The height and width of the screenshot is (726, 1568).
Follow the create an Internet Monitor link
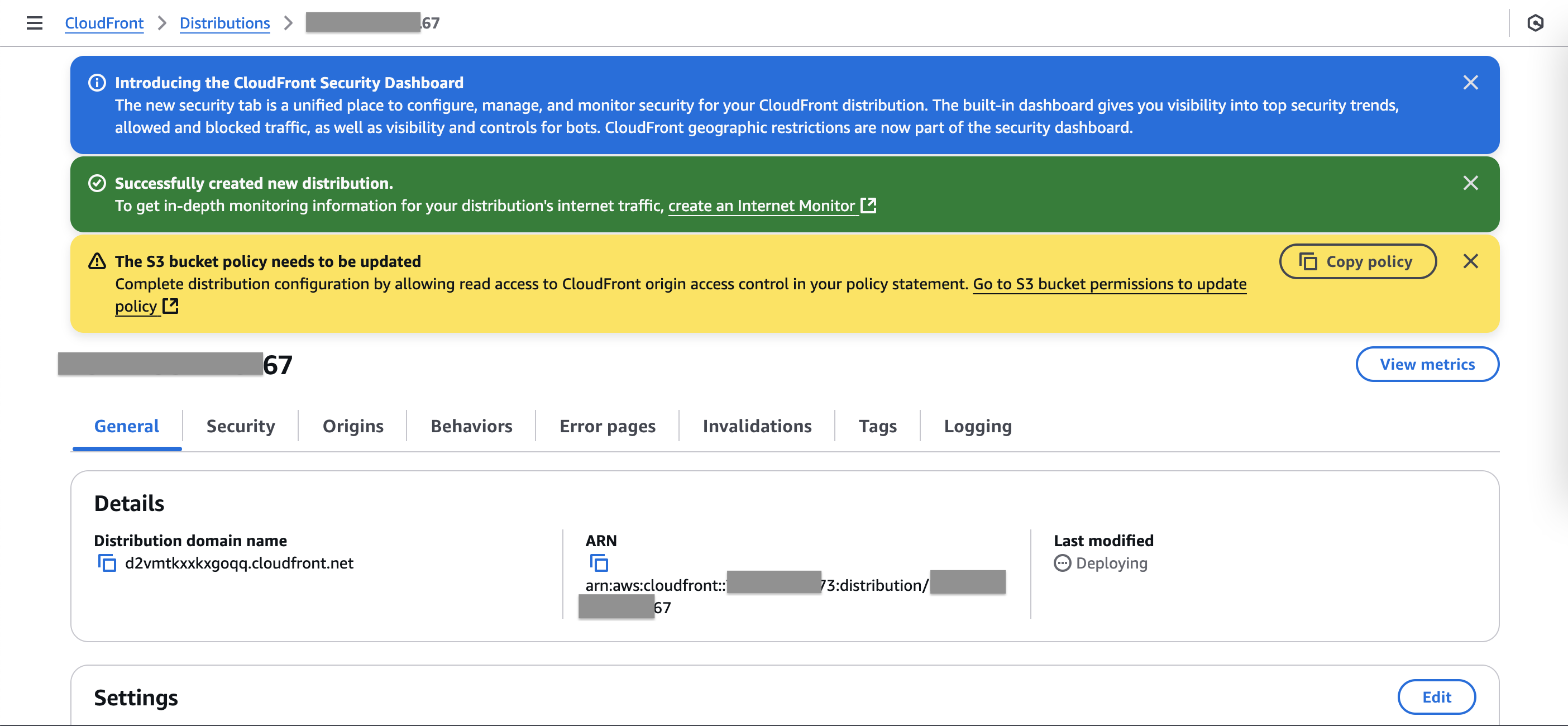tap(762, 206)
